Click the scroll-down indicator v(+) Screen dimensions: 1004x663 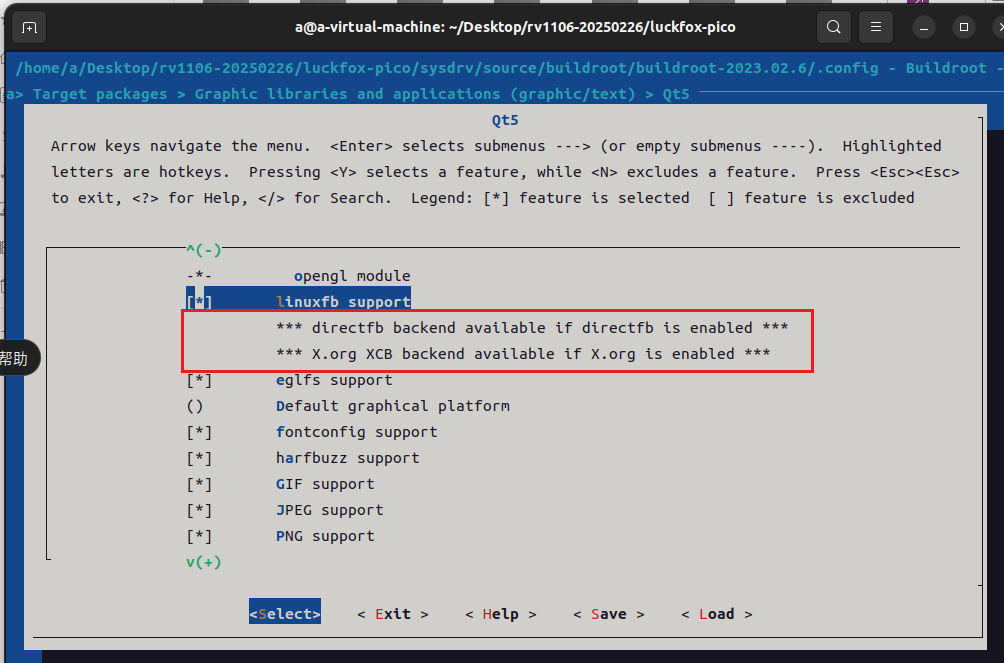tap(204, 562)
